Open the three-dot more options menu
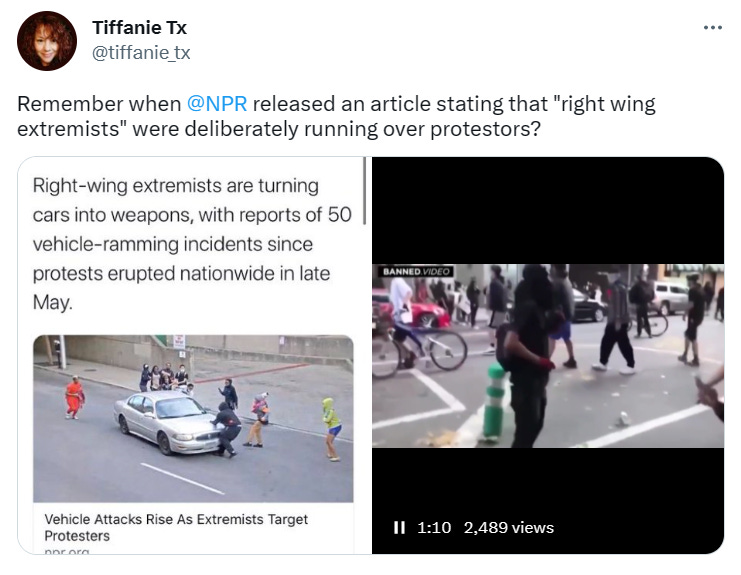The height and width of the screenshot is (575, 741). click(x=713, y=28)
